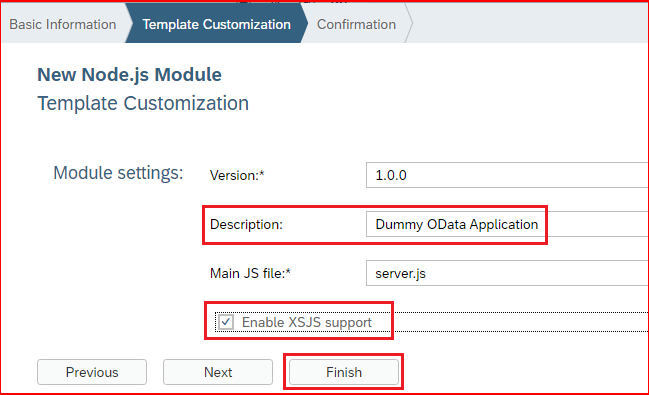Click the Version:* field label
The width and height of the screenshot is (649, 395).
pos(237,176)
